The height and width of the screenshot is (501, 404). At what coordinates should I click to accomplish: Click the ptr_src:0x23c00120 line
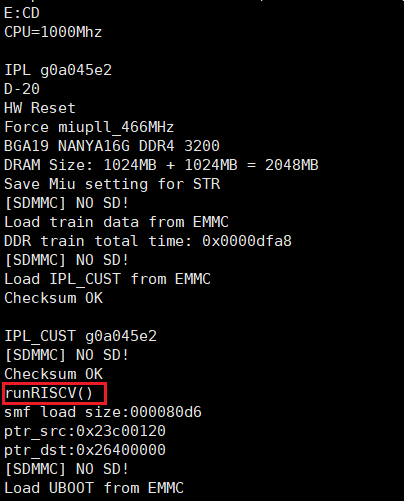click(x=85, y=431)
